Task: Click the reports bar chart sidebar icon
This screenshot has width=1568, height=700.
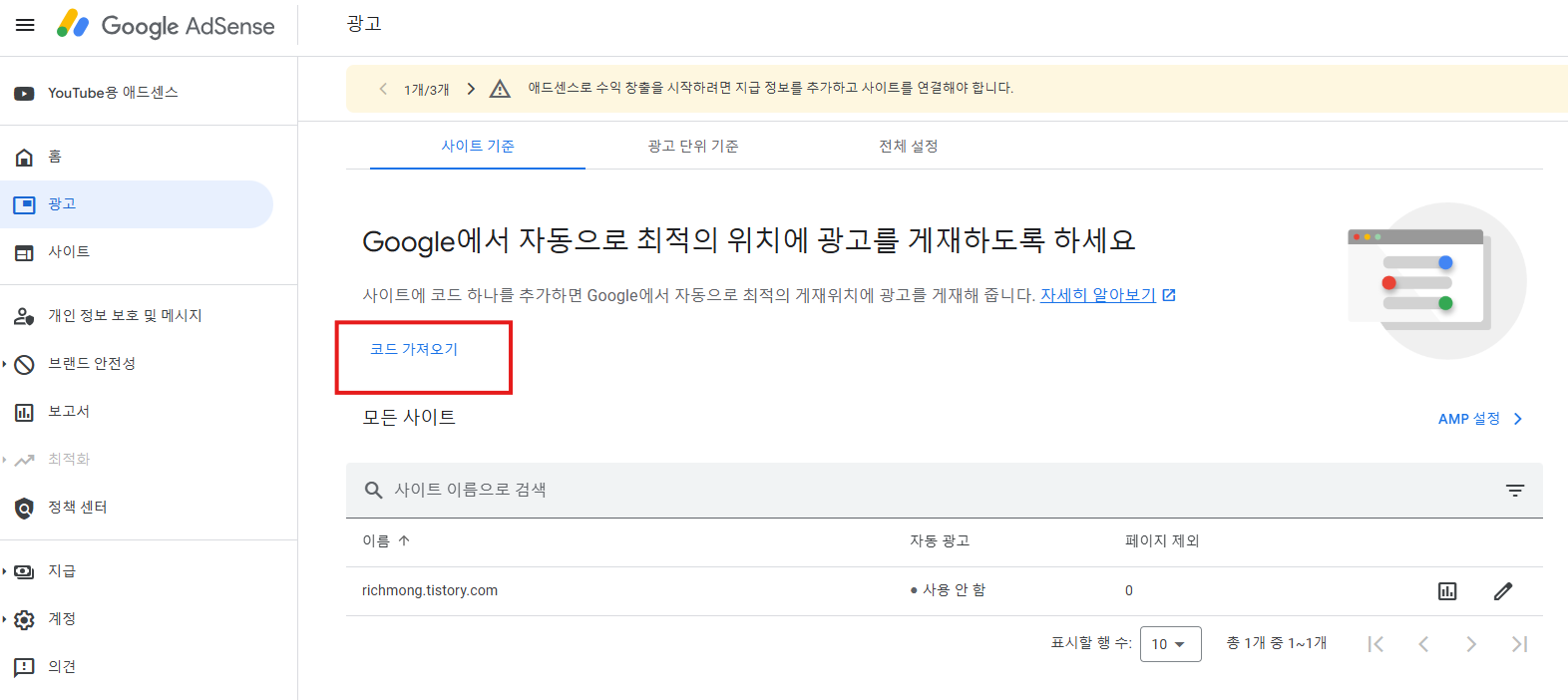Action: 24,413
